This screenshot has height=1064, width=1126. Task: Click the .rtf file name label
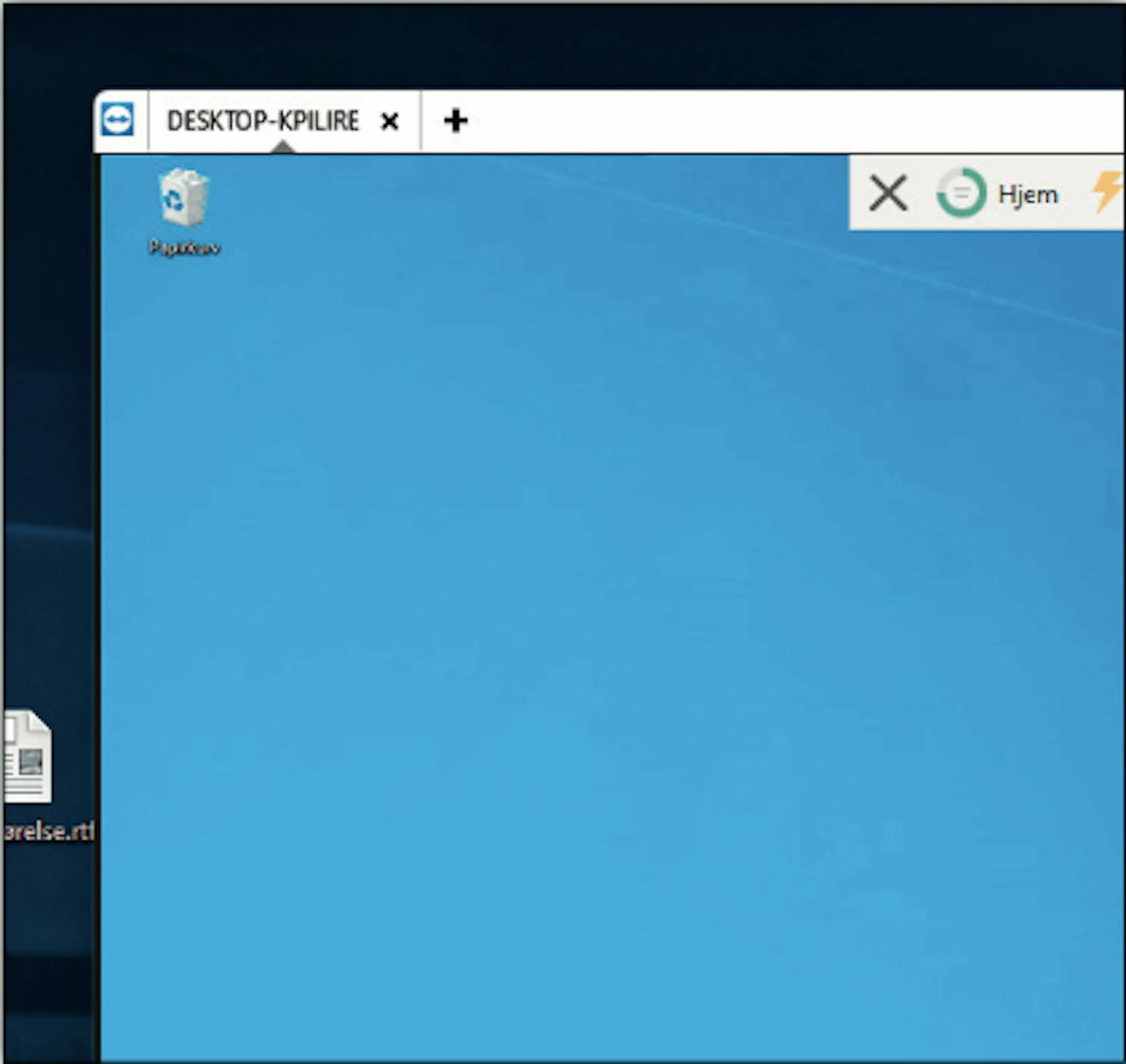click(50, 831)
